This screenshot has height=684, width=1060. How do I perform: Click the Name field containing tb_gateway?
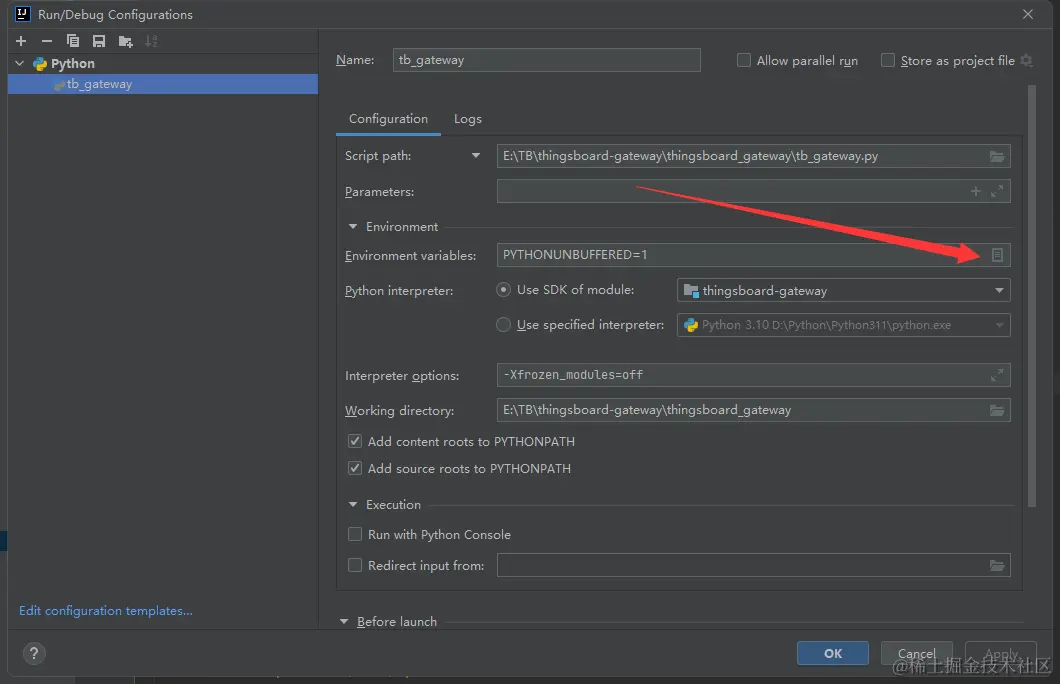coord(546,60)
